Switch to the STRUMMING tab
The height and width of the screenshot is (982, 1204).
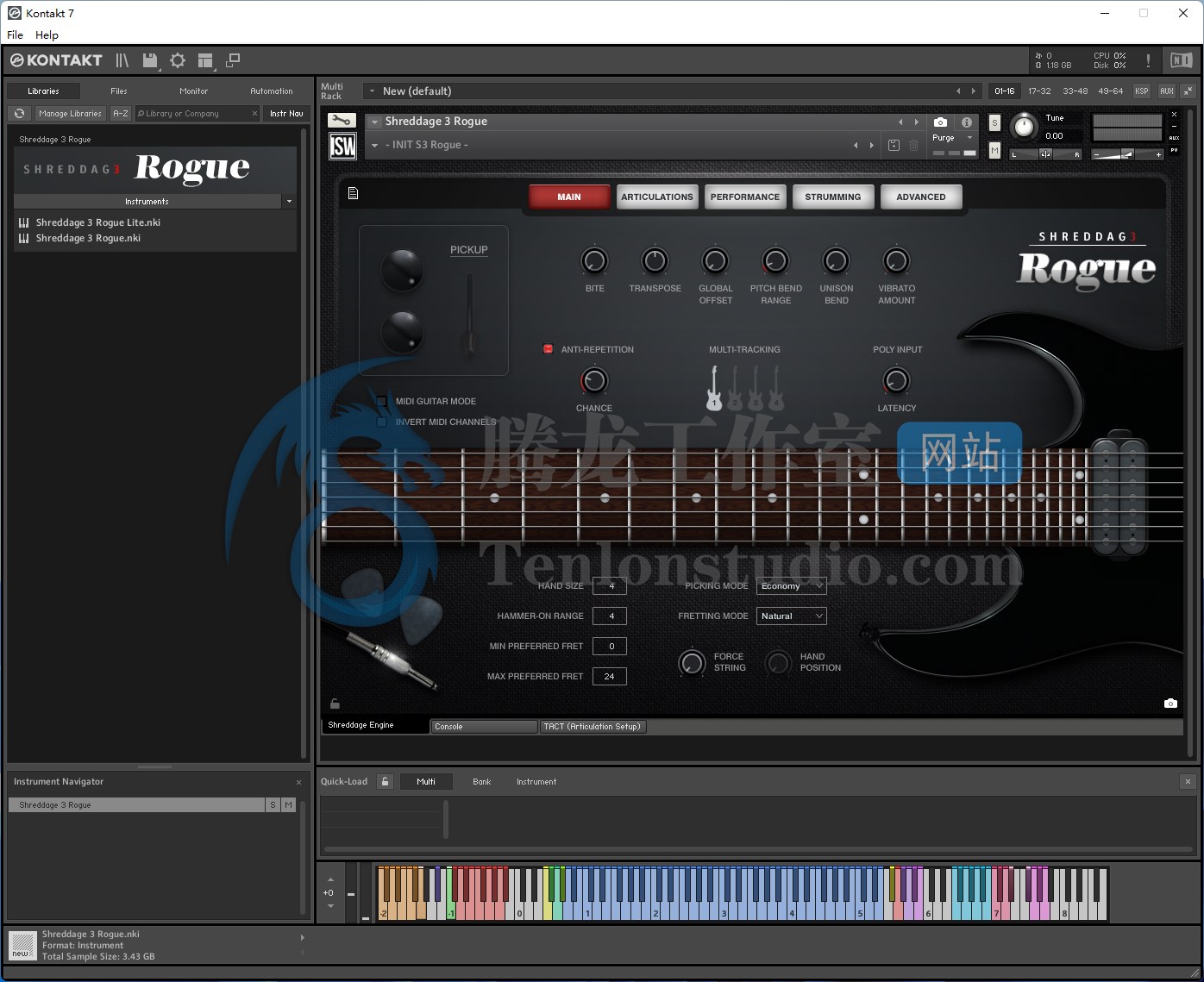(833, 197)
